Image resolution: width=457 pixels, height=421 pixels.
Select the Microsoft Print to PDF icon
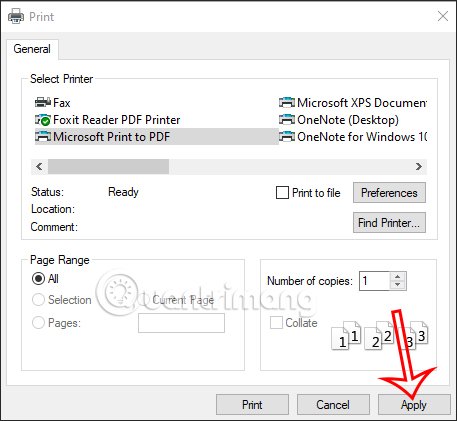[x=43, y=136]
